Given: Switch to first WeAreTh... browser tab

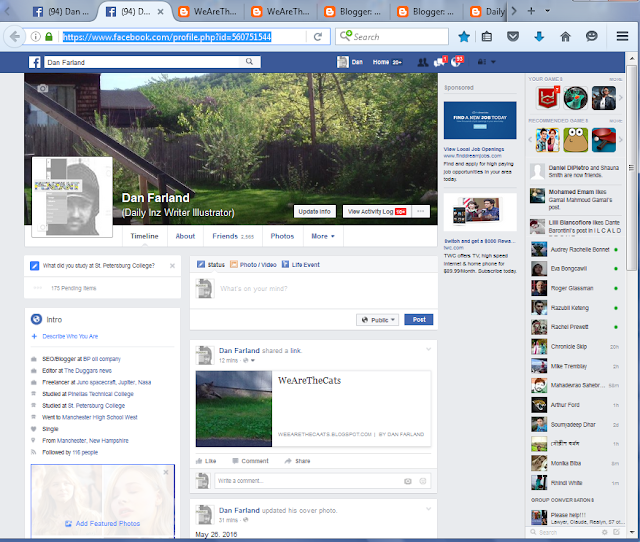Looking at the screenshot, I should [208, 12].
